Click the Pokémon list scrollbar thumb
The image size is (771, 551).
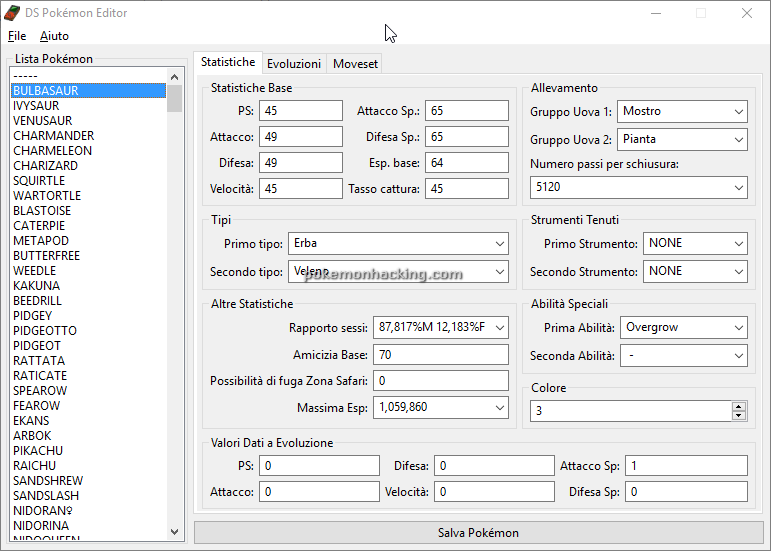174,99
